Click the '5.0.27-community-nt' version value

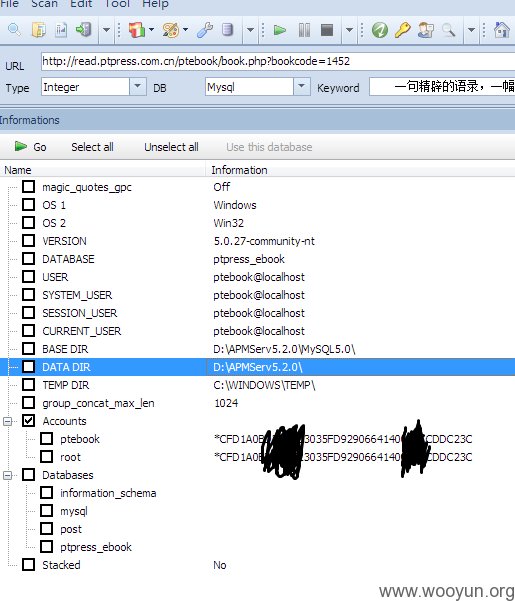tap(264, 241)
